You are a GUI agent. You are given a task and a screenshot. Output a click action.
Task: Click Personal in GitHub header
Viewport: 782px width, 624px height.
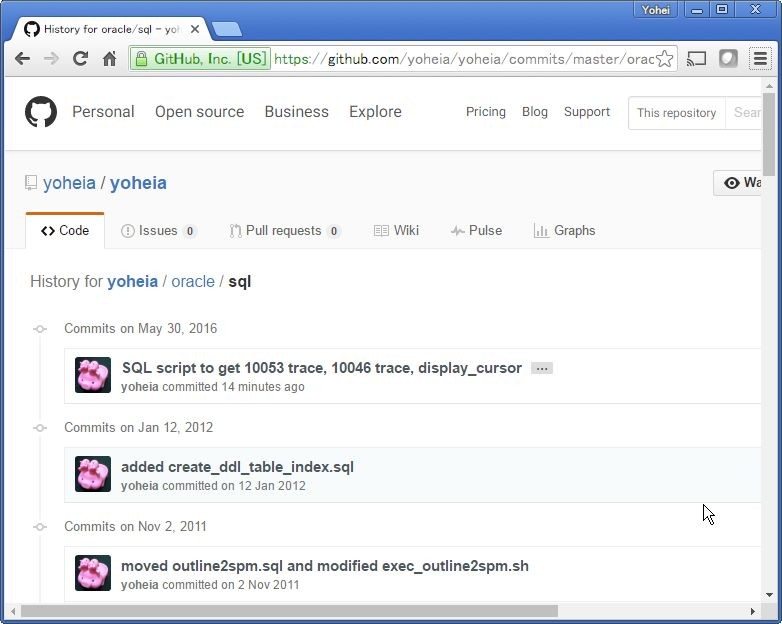(x=103, y=112)
